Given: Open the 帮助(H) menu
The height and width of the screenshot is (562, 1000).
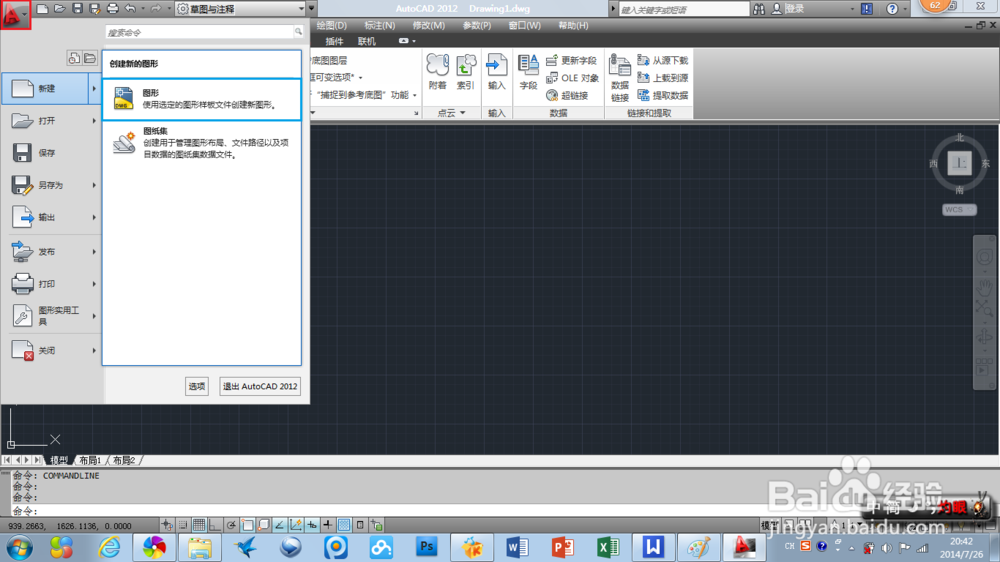Looking at the screenshot, I should [x=573, y=26].
